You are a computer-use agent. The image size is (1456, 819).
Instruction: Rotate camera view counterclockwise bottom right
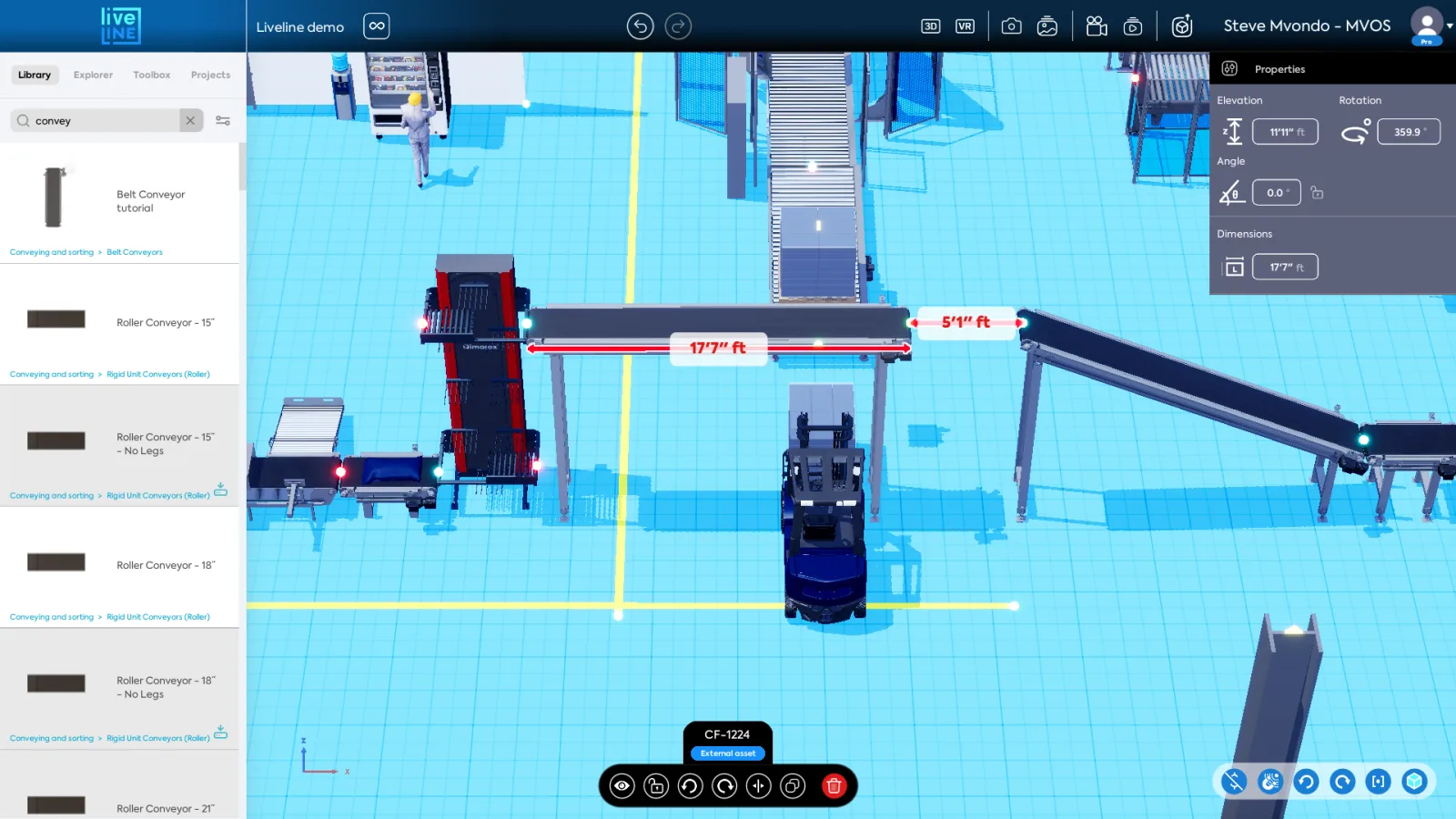pos(1307,781)
